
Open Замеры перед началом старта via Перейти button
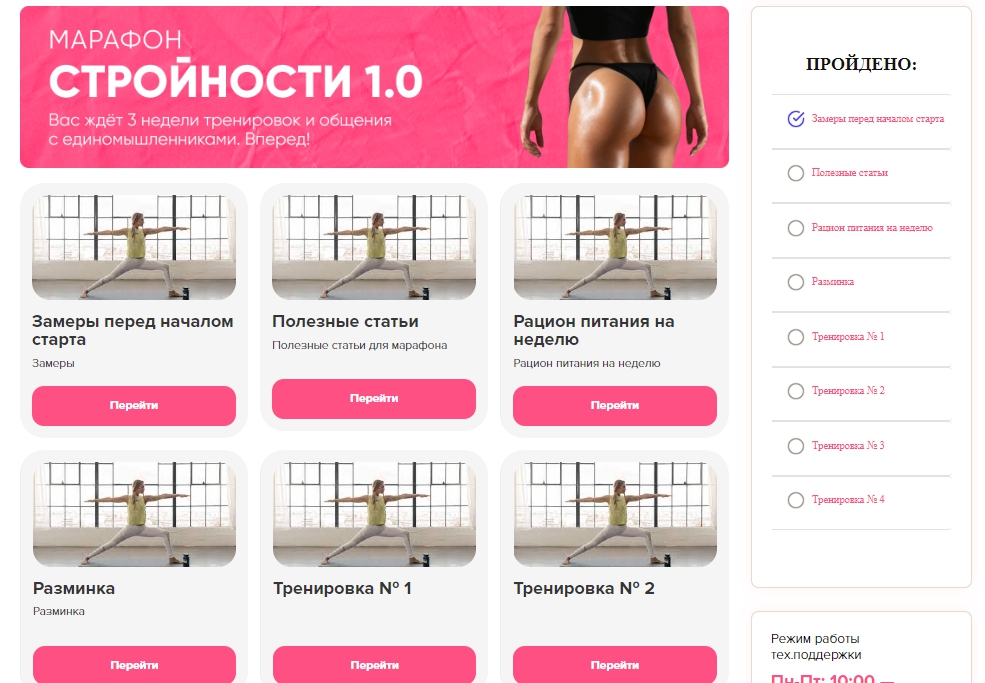tap(134, 406)
